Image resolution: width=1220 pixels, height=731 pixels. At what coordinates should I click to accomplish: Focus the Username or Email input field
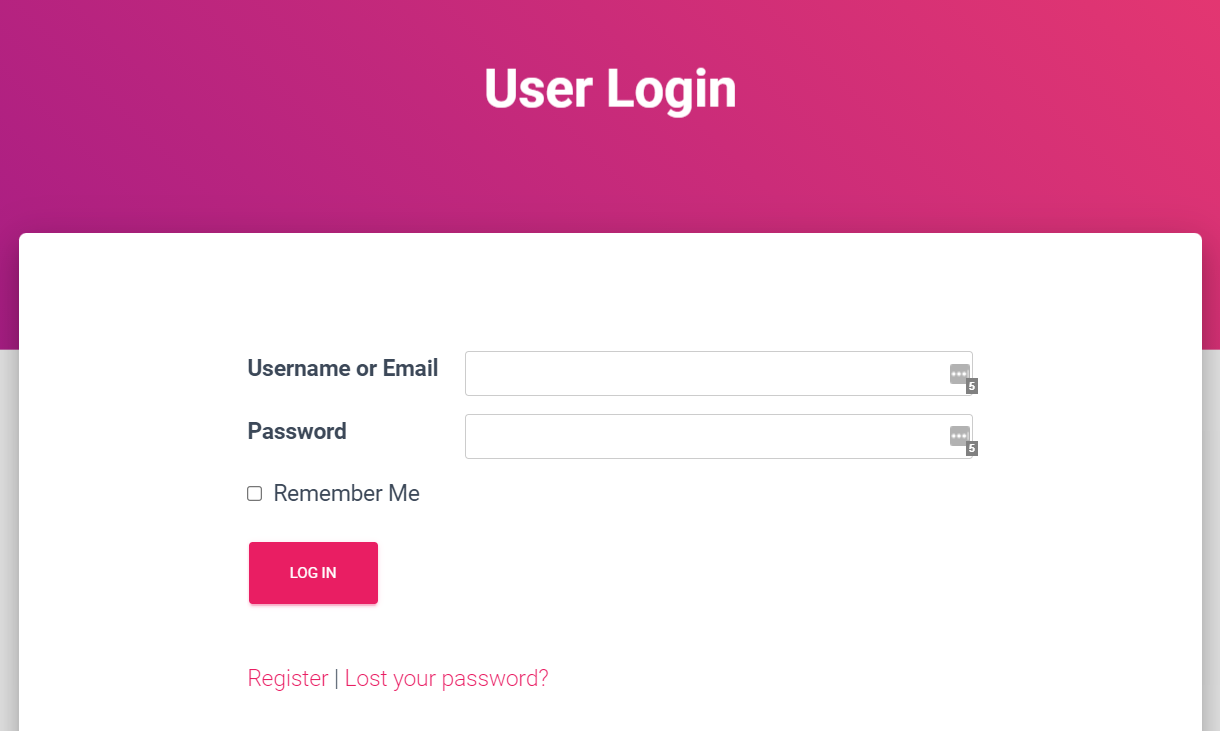pos(700,374)
